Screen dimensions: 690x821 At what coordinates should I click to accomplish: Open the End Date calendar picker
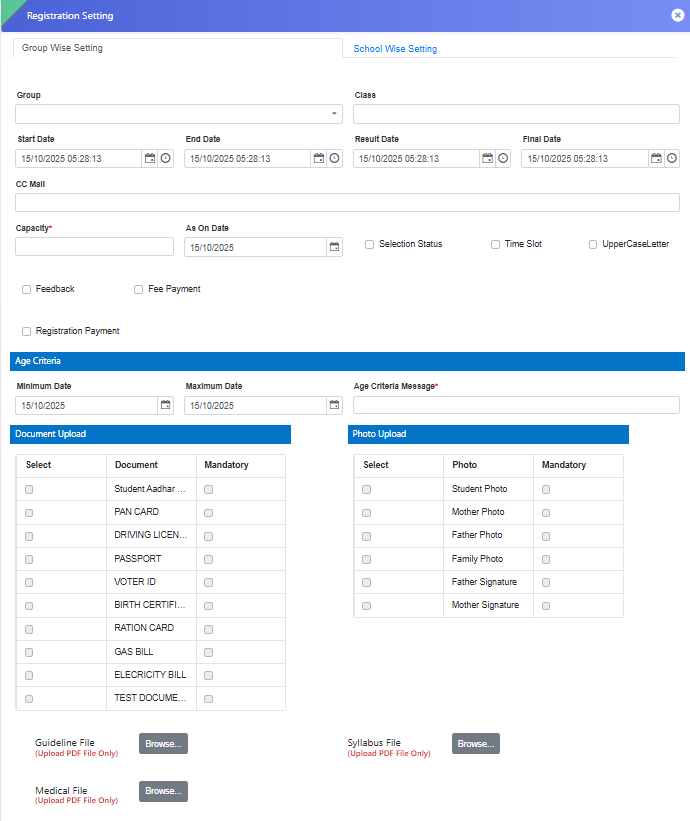pos(319,158)
